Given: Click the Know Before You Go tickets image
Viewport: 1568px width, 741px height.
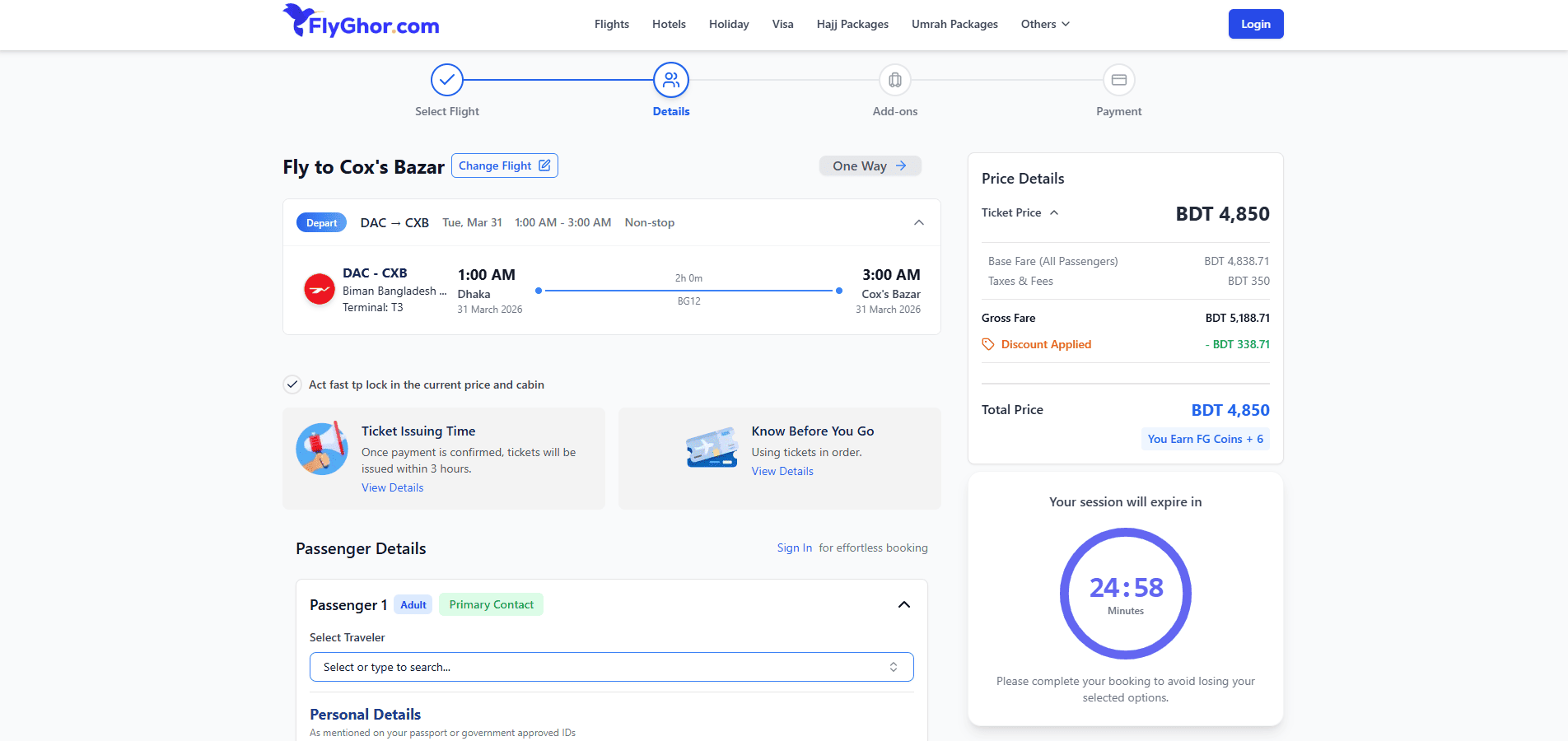Looking at the screenshot, I should pos(712,448).
